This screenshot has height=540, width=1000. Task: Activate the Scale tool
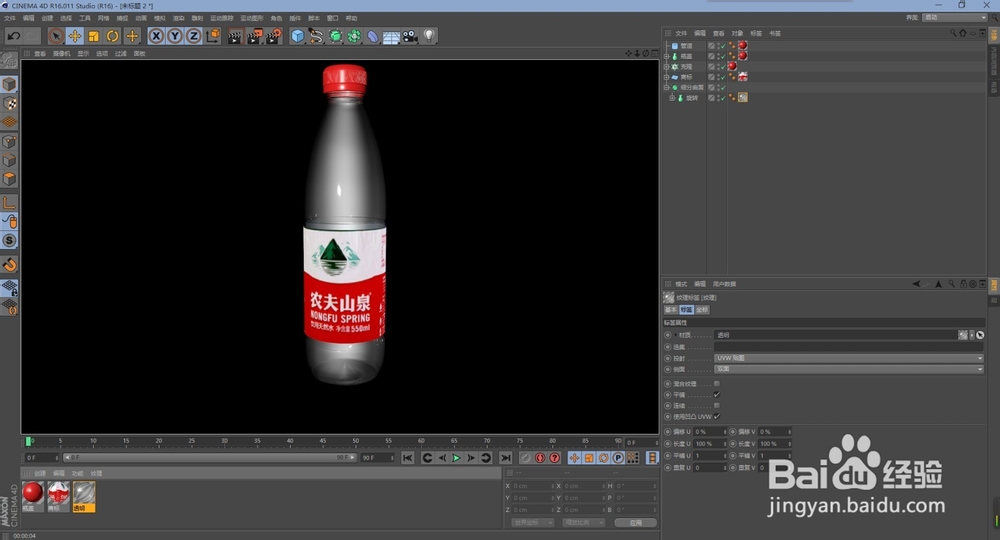(94, 36)
